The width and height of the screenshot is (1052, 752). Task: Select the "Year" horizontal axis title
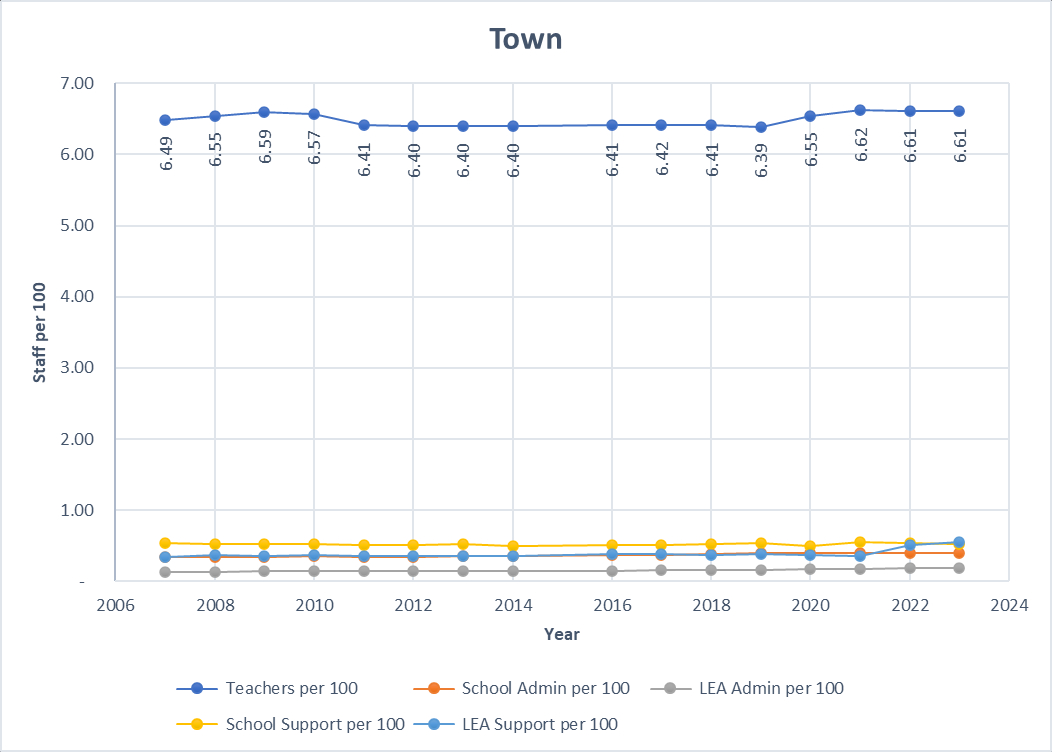click(x=561, y=634)
